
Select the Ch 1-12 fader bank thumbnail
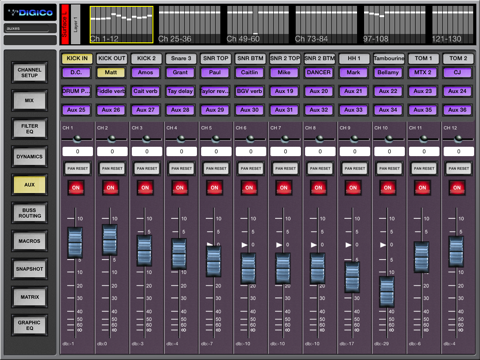click(x=121, y=25)
